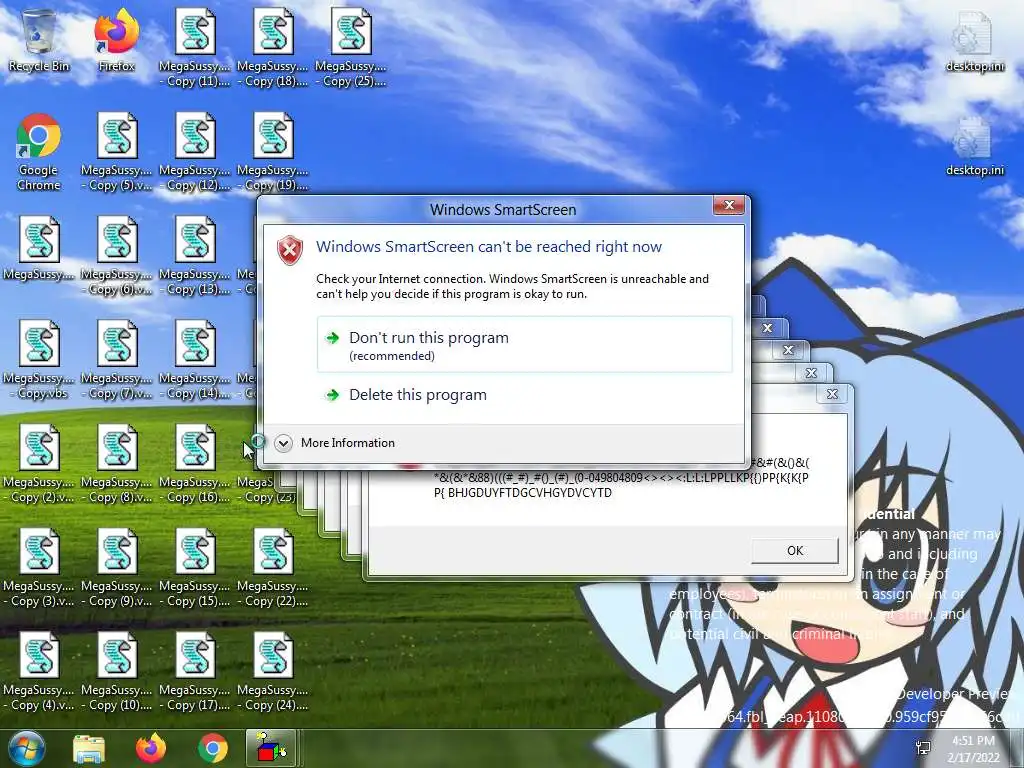
Task: Select MegaSussy - Copy (25) script file
Action: point(351,47)
